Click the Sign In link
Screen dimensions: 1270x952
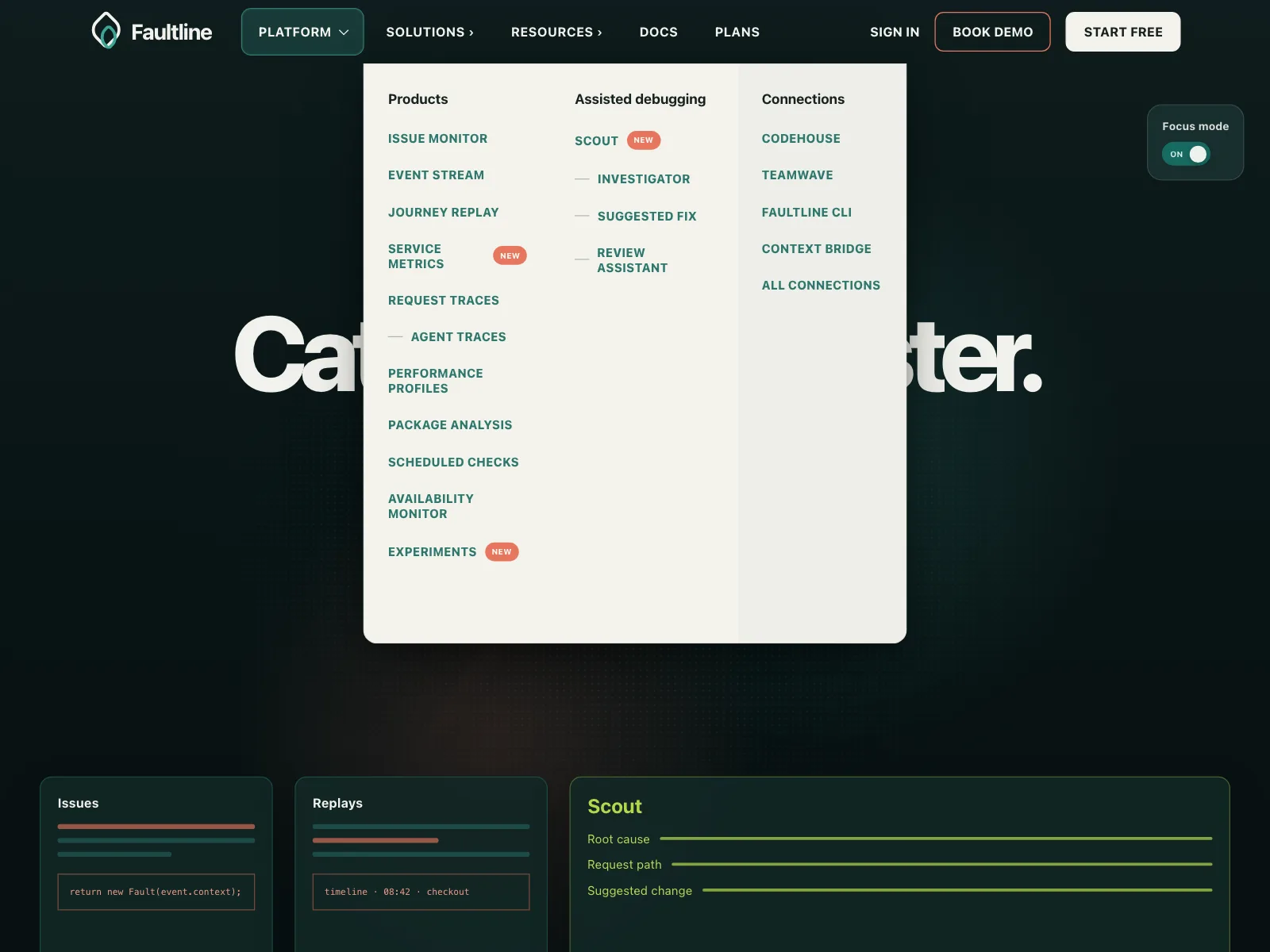[895, 32]
